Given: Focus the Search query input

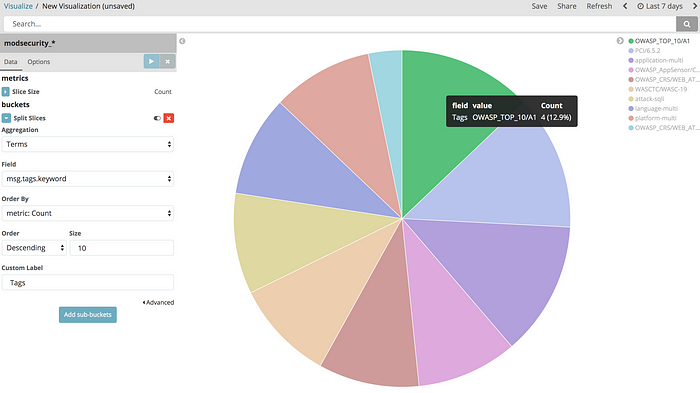Looking at the screenshot, I should tap(340, 24).
